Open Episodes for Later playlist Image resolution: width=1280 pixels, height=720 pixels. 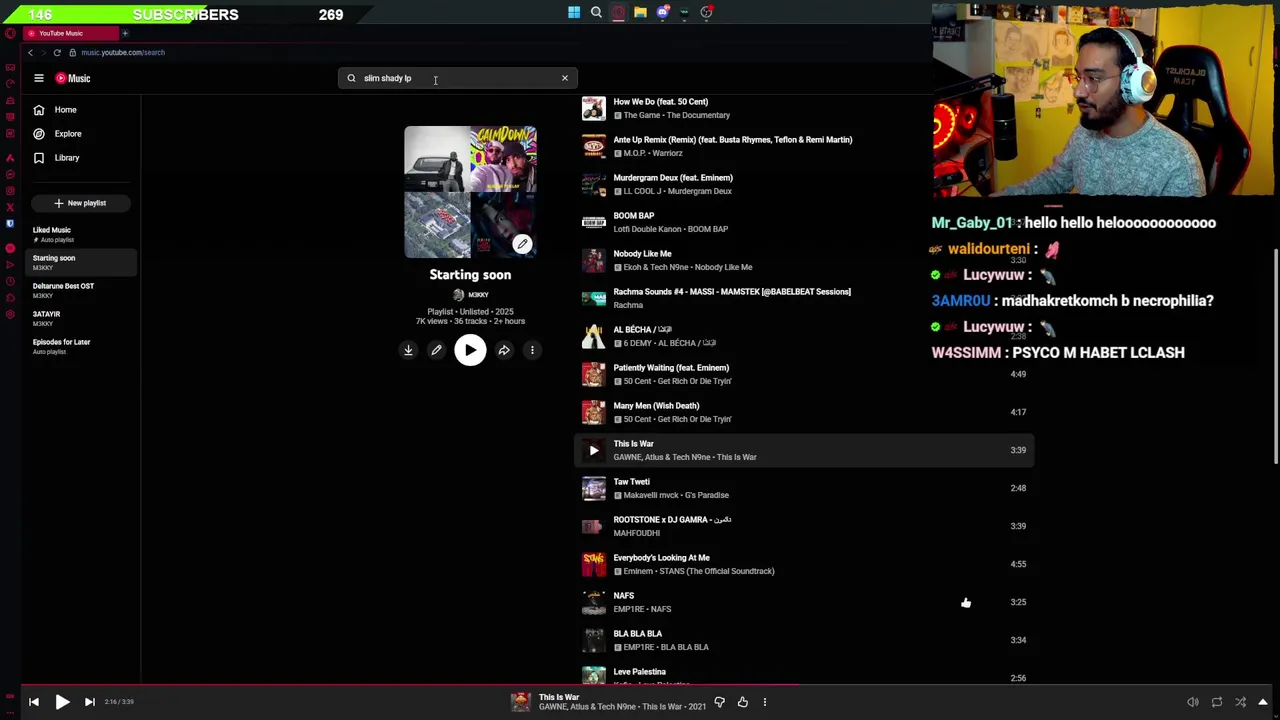click(80, 346)
